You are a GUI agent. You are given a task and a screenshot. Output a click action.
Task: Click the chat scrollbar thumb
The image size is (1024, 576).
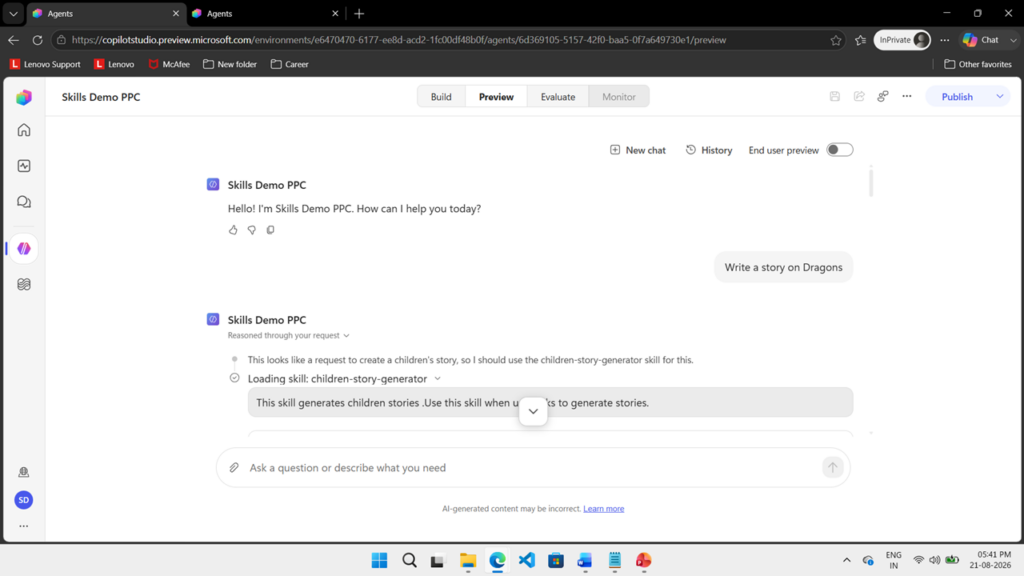coord(871,181)
